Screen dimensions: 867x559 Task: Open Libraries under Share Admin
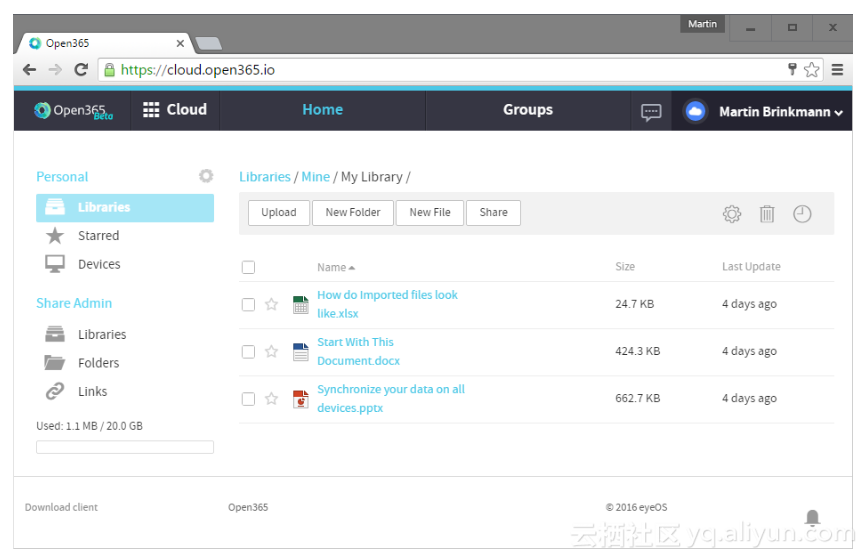[x=102, y=335]
